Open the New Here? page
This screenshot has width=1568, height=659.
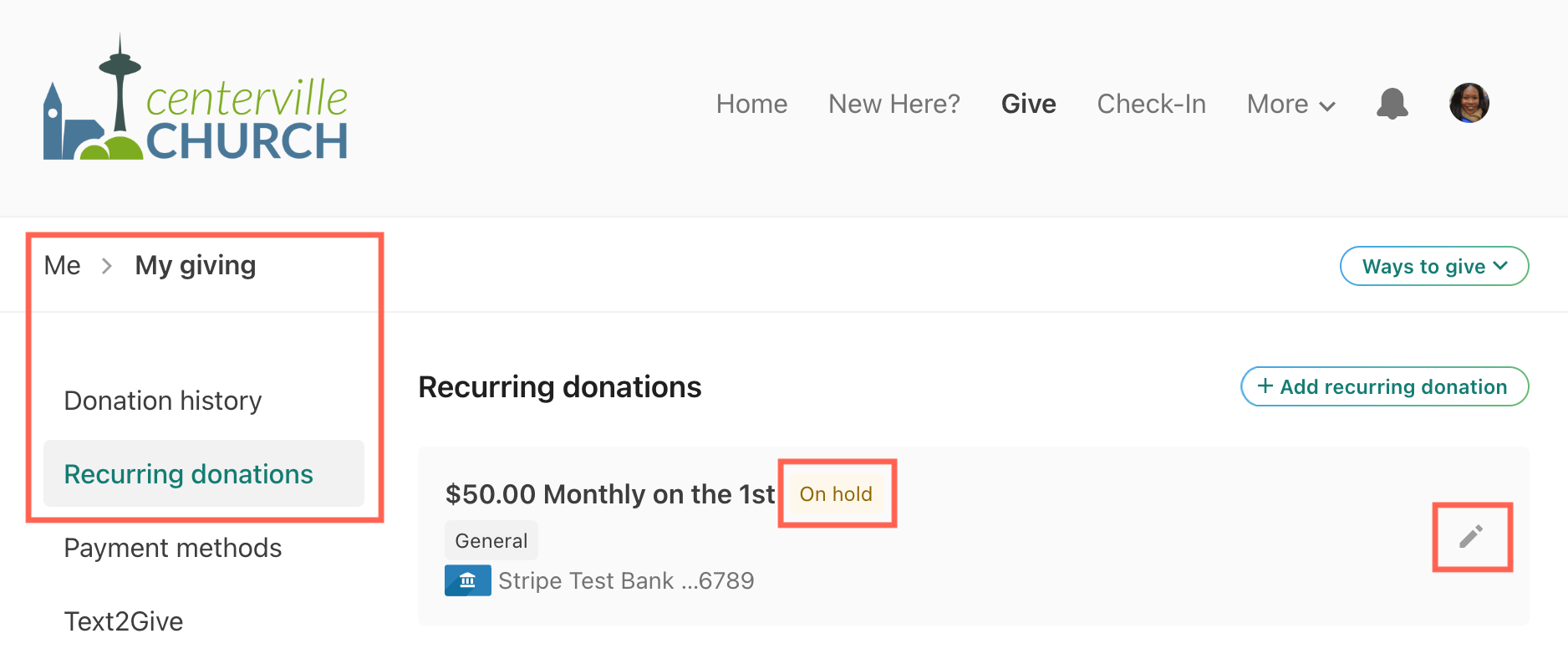pos(894,104)
